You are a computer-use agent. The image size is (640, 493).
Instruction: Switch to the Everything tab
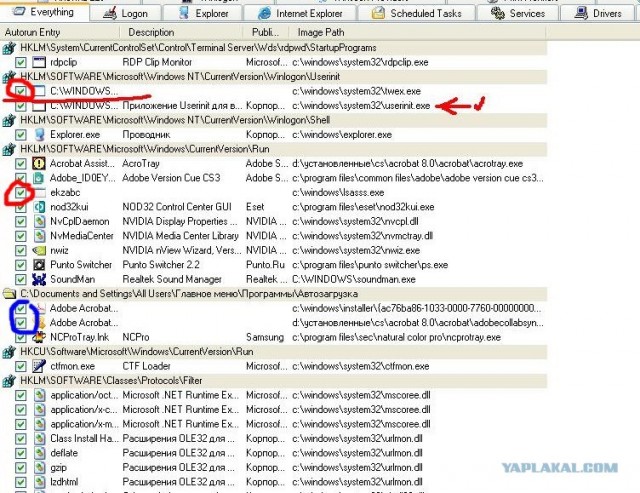click(x=44, y=11)
